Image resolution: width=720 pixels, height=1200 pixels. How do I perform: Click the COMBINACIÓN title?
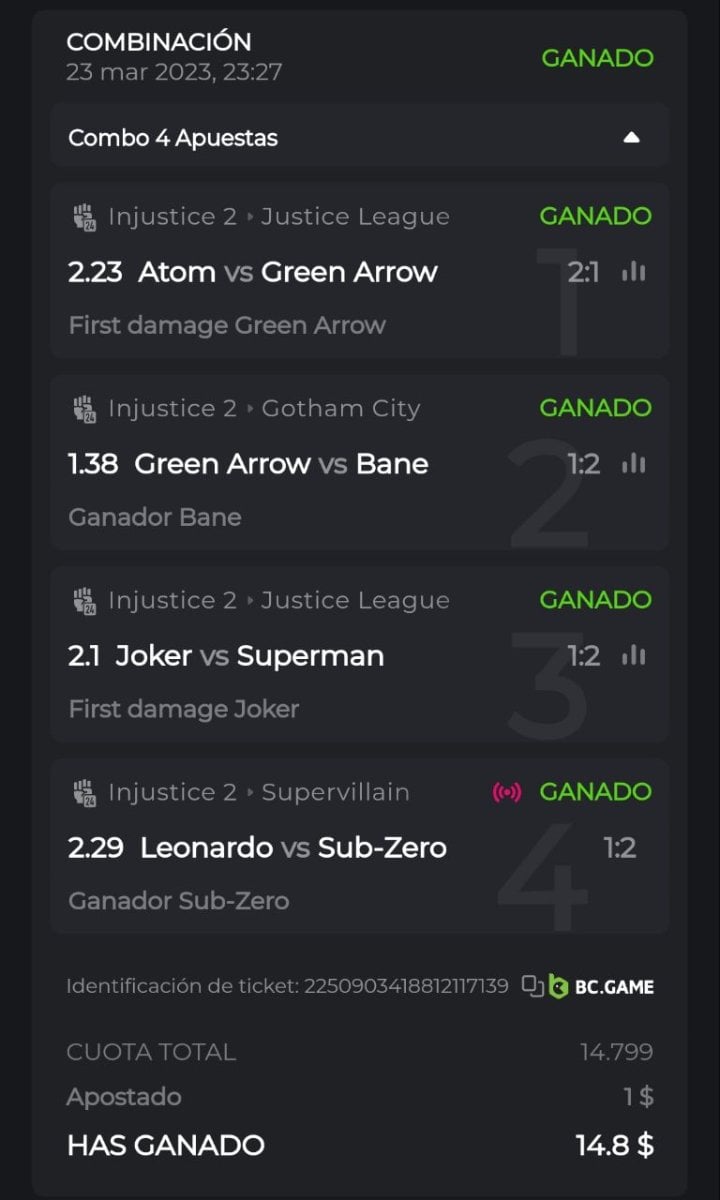tap(159, 42)
